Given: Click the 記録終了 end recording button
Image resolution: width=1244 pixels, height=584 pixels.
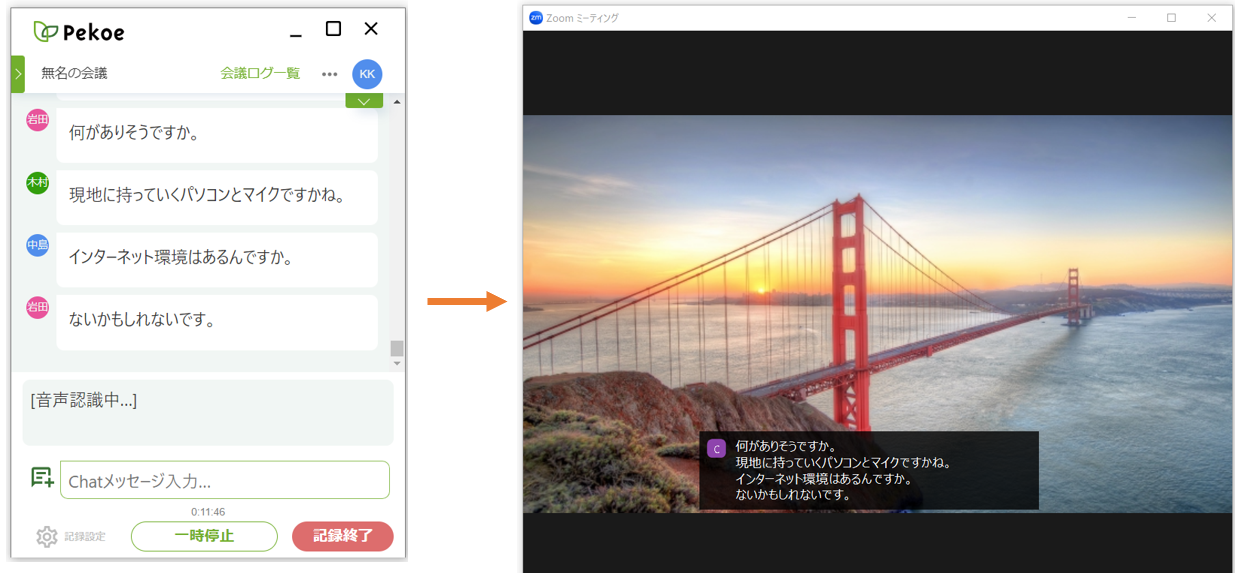Looking at the screenshot, I should [x=342, y=536].
